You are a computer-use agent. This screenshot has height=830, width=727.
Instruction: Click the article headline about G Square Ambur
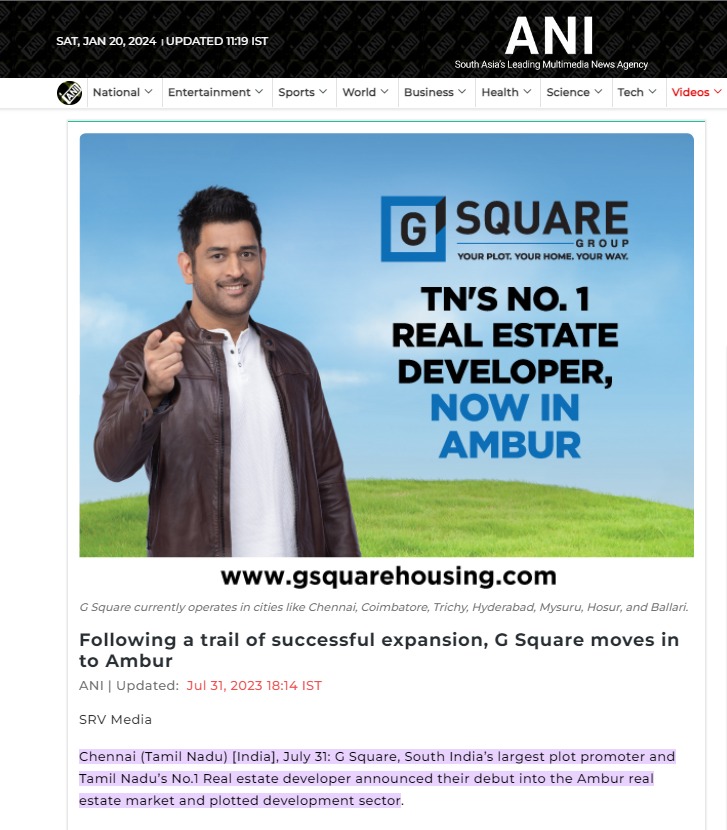click(379, 650)
